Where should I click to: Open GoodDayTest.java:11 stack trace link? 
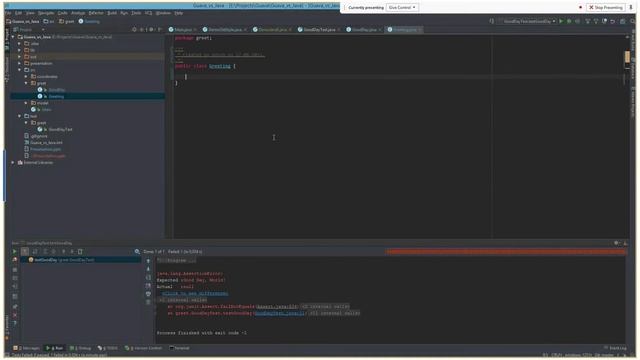(280, 313)
